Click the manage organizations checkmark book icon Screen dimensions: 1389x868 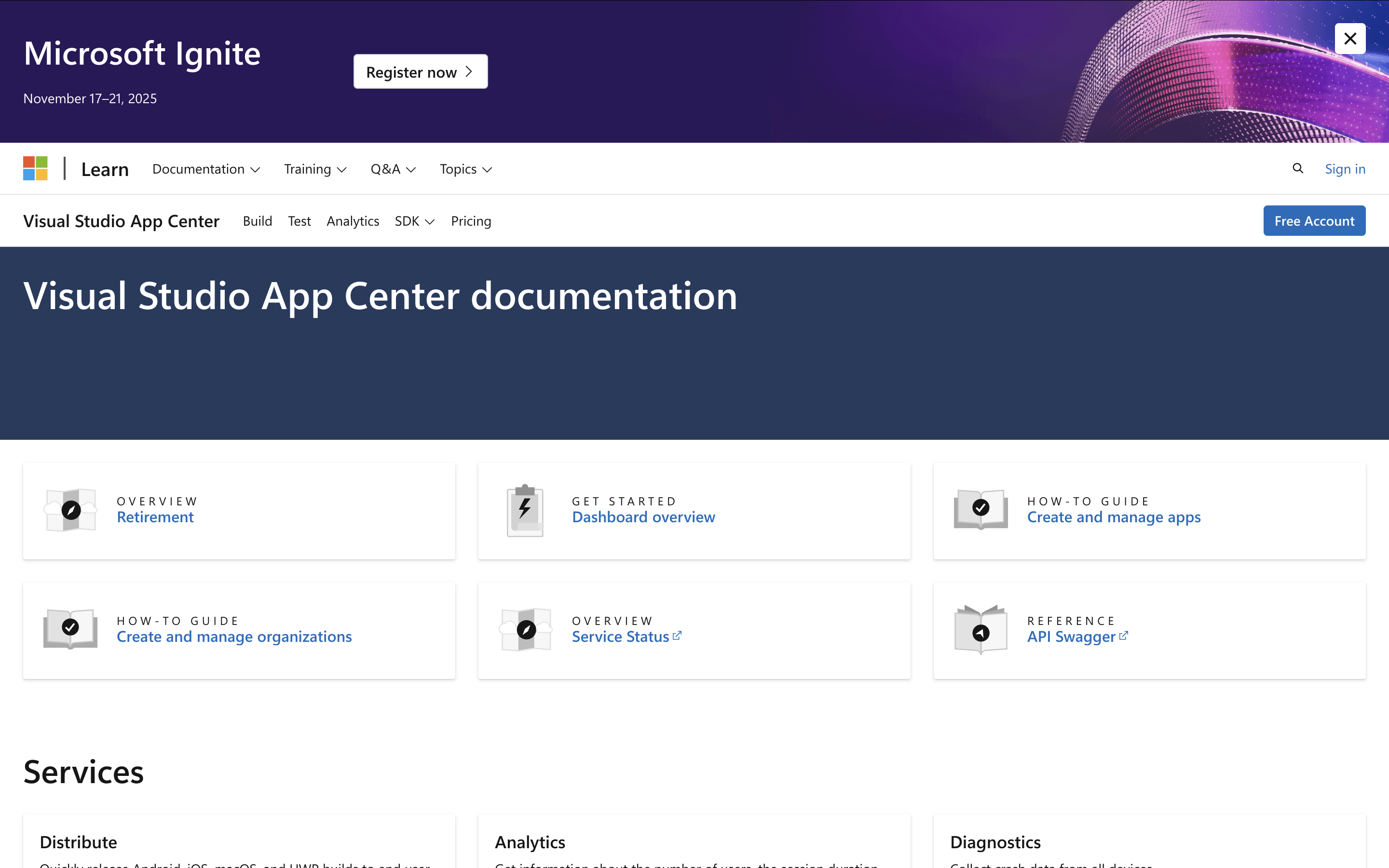[70, 629]
